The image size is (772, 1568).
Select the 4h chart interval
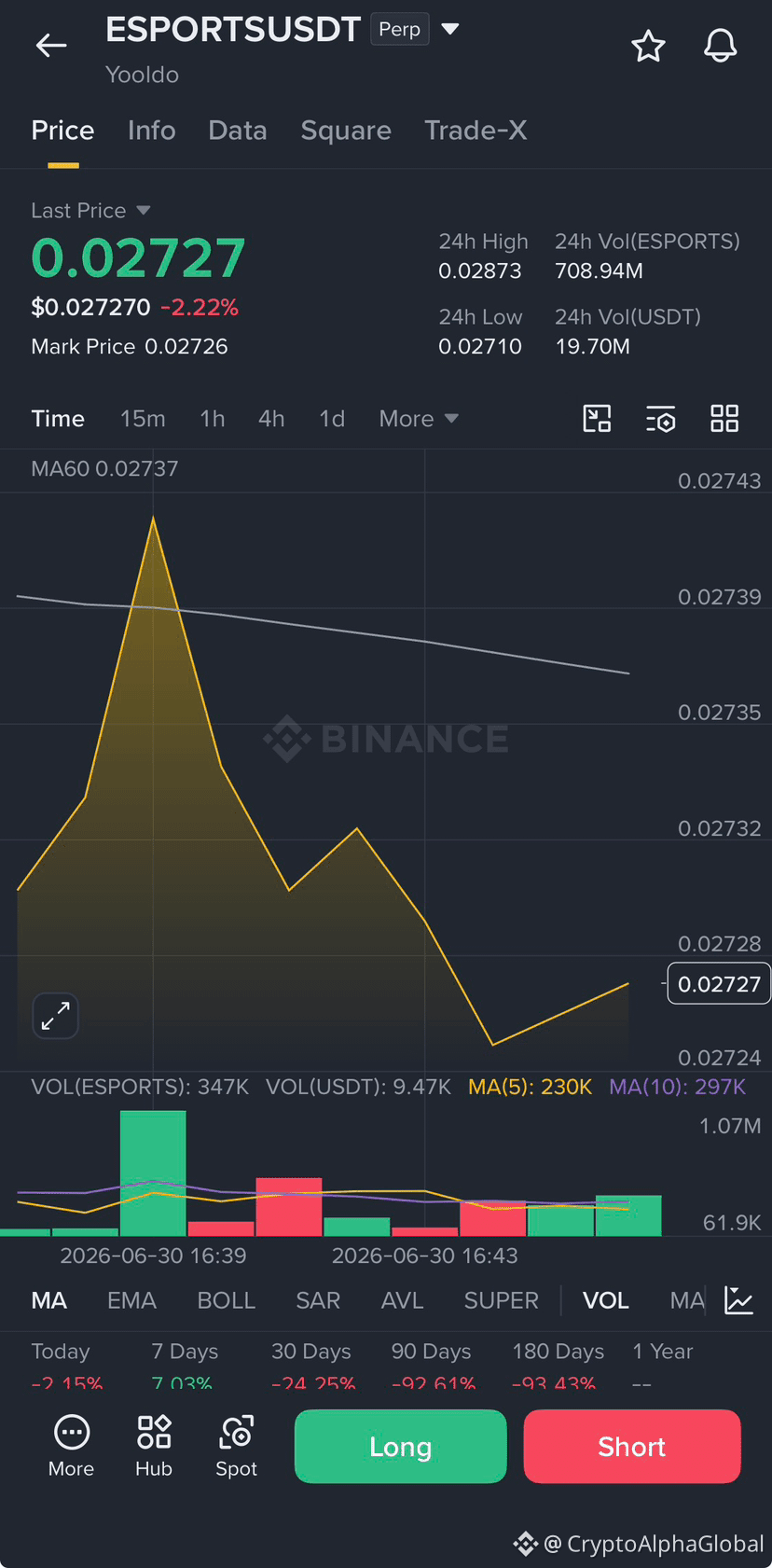(271, 419)
